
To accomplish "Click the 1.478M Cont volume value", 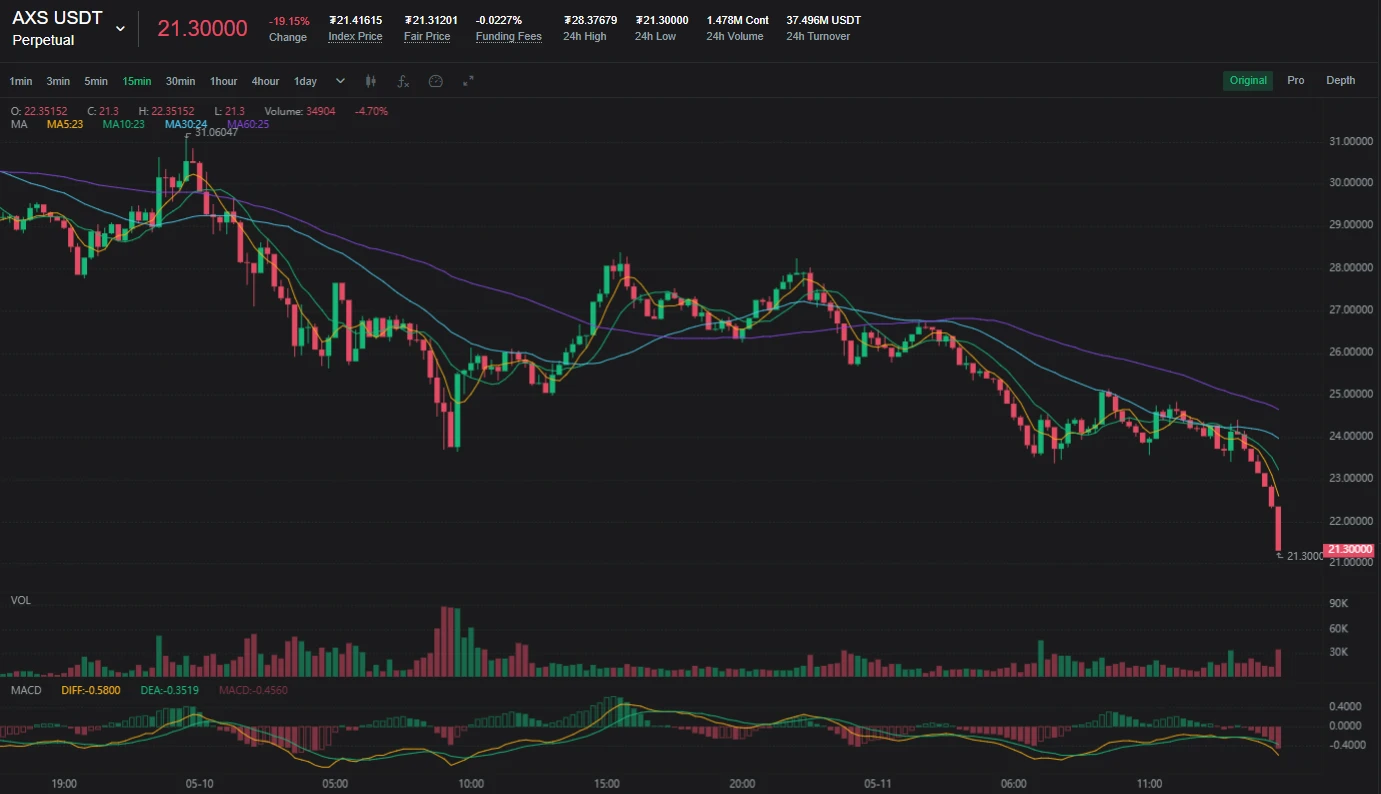I will pos(737,20).
